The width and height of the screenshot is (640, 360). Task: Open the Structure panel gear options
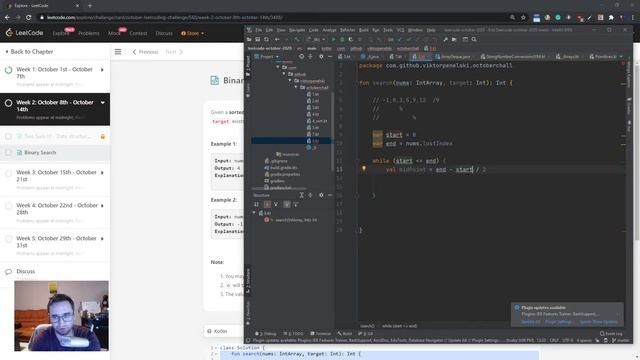[x=321, y=195]
